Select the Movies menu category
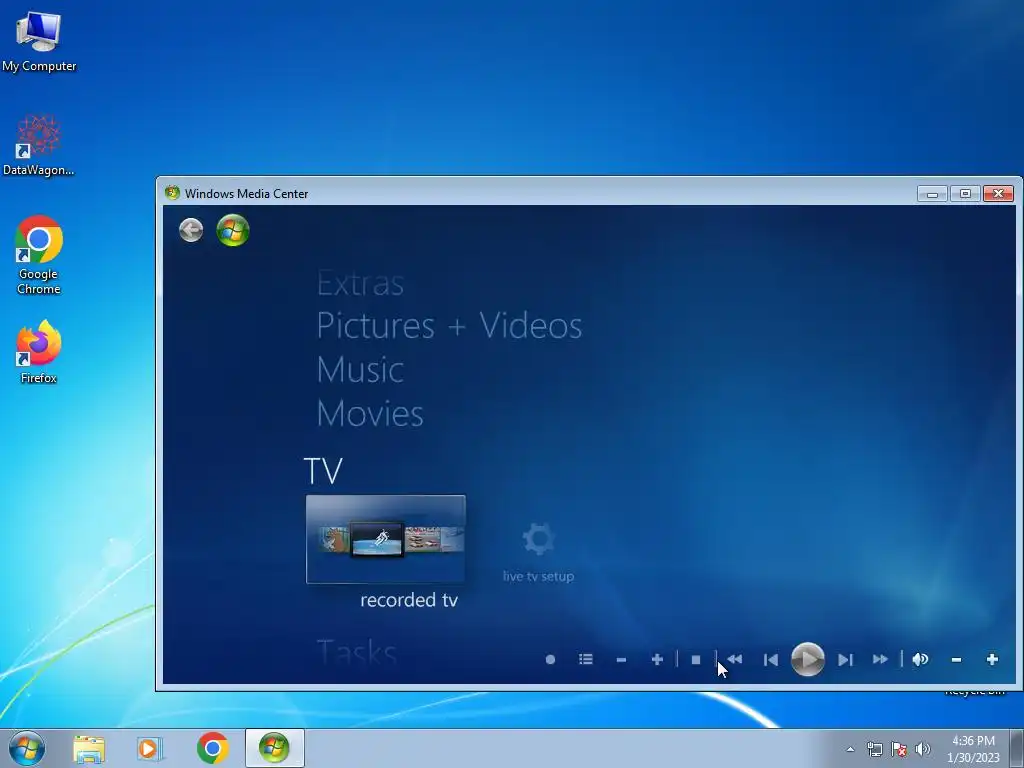Viewport: 1024px width, 768px height. 370,413
